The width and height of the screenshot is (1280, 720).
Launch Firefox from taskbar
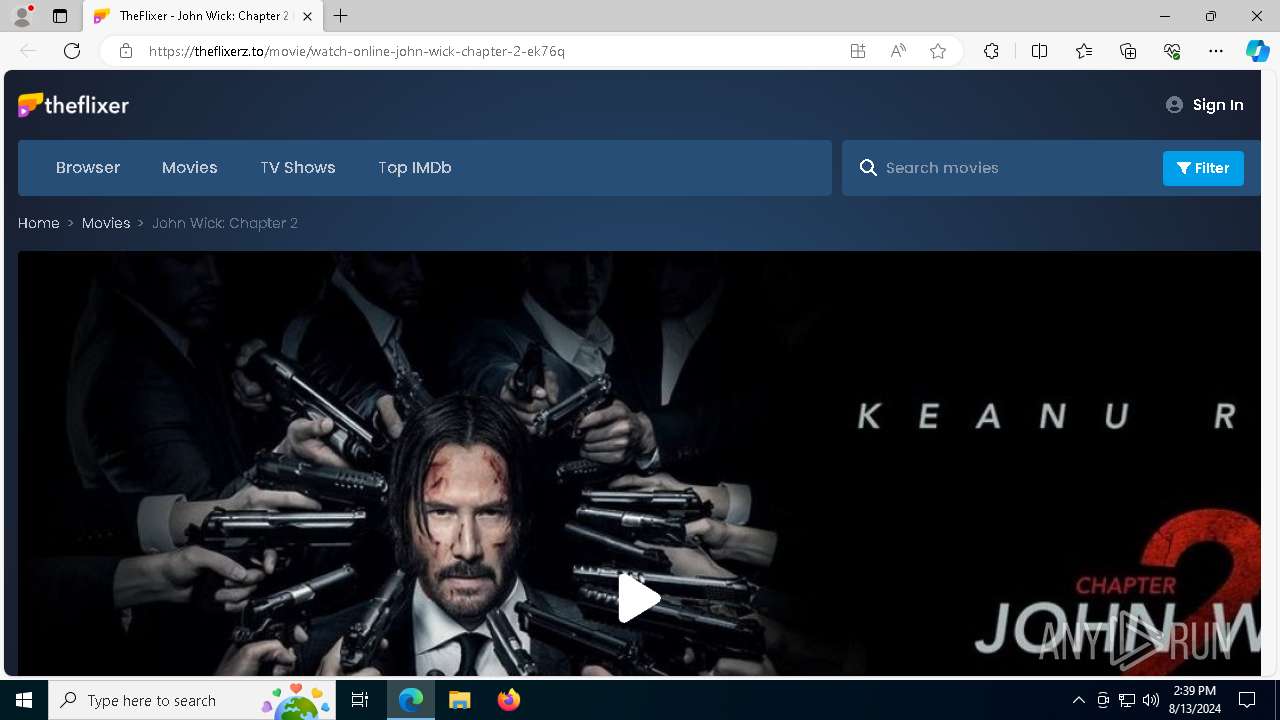pyautogui.click(x=509, y=700)
